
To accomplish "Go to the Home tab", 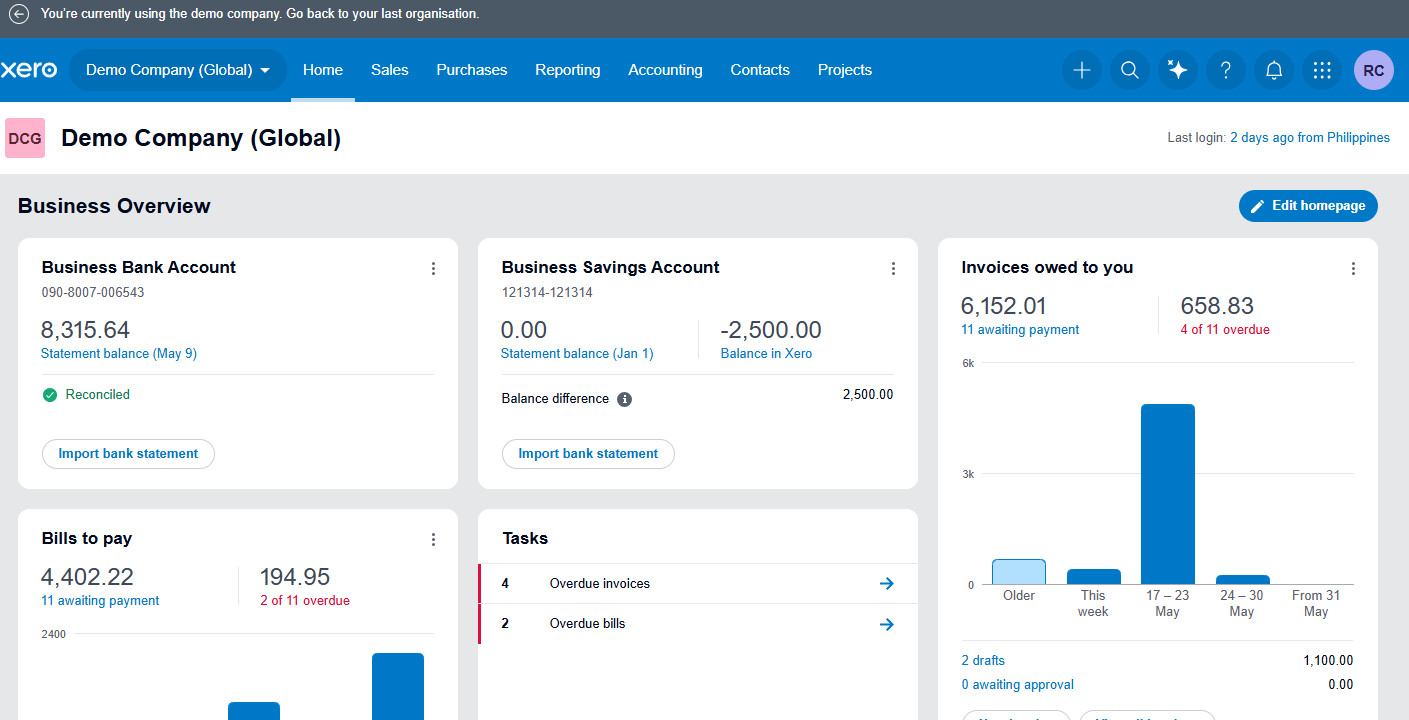I will (x=323, y=70).
